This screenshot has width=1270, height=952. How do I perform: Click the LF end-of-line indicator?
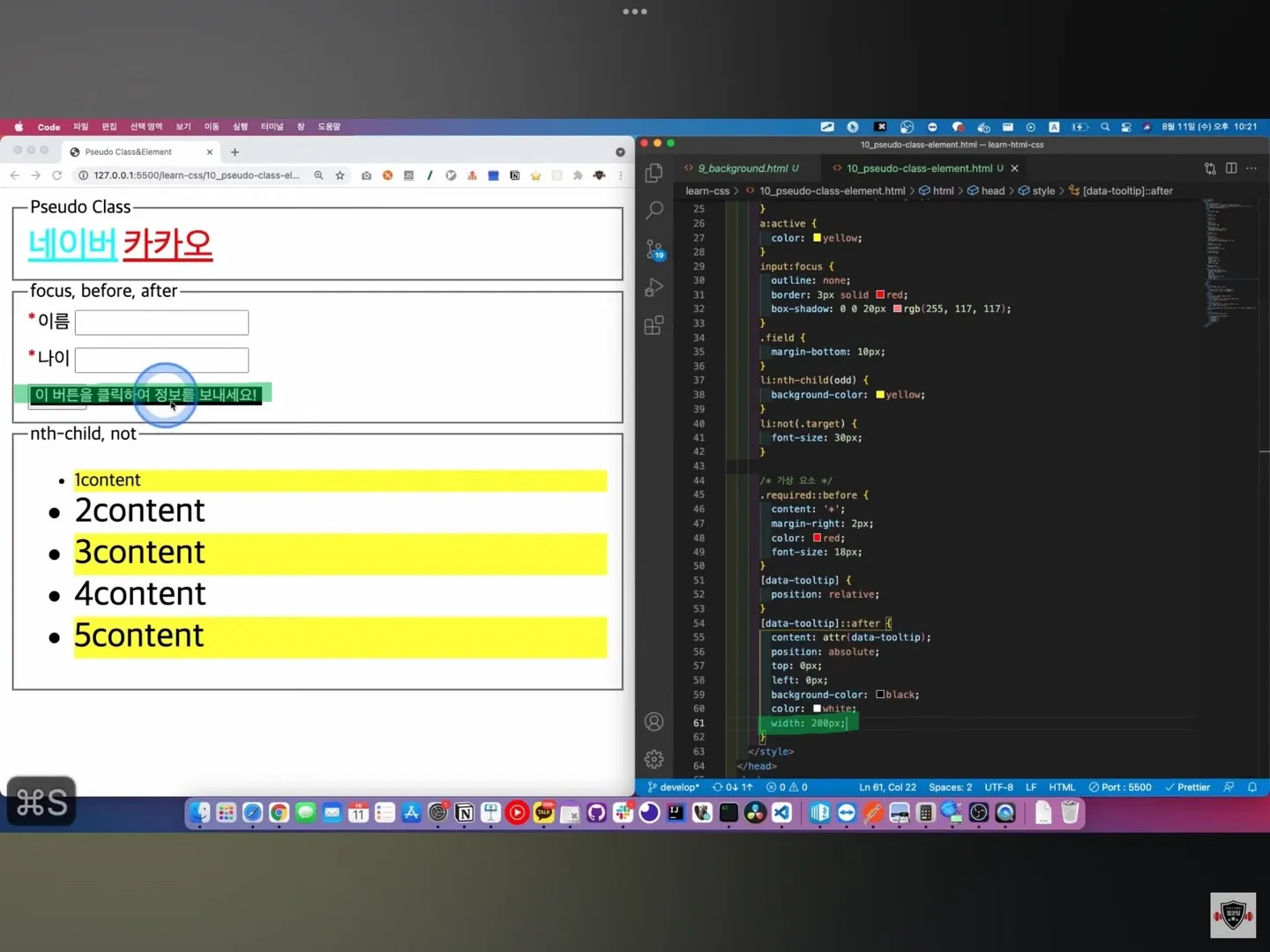(1031, 787)
